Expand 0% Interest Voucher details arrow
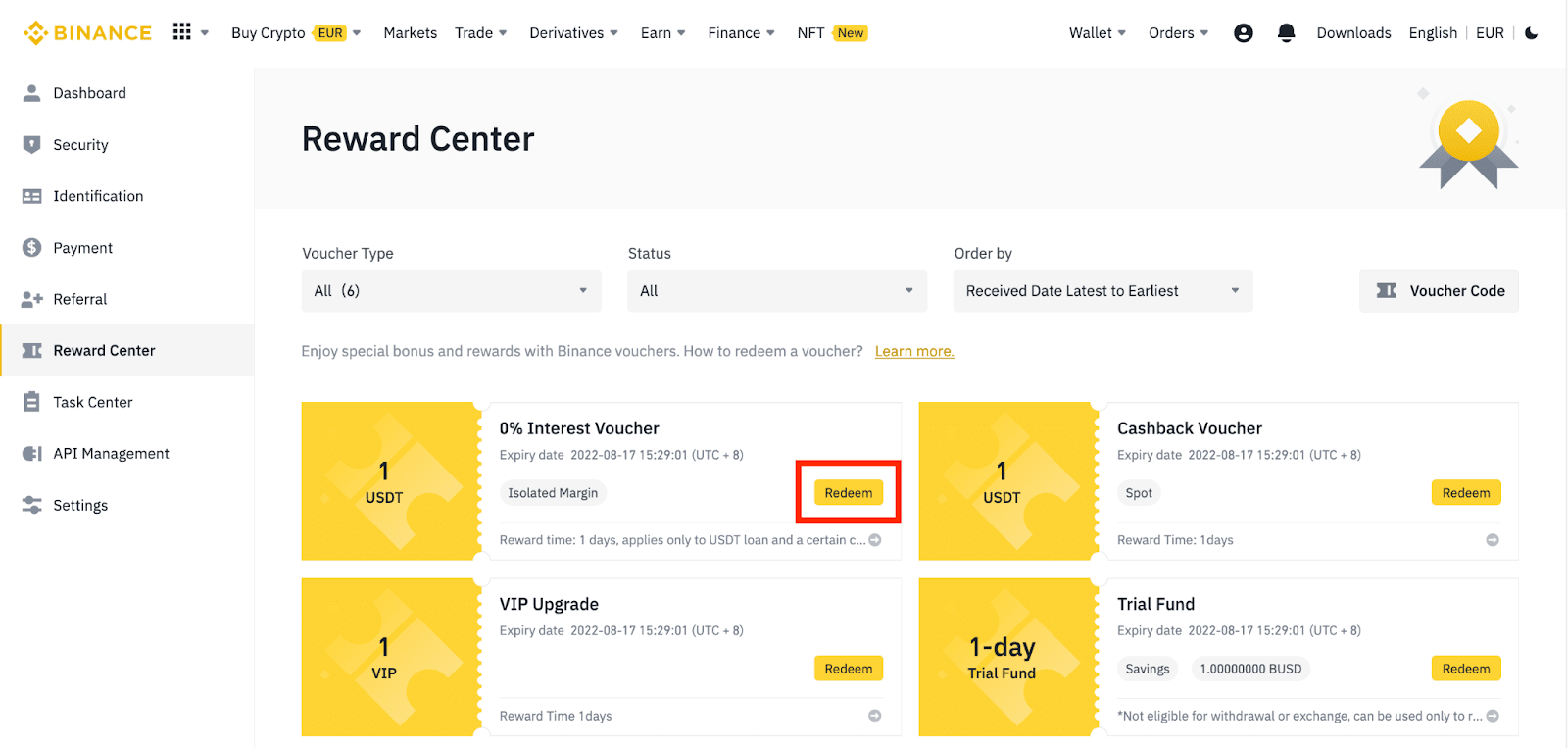The height and width of the screenshot is (748, 1568). point(875,540)
